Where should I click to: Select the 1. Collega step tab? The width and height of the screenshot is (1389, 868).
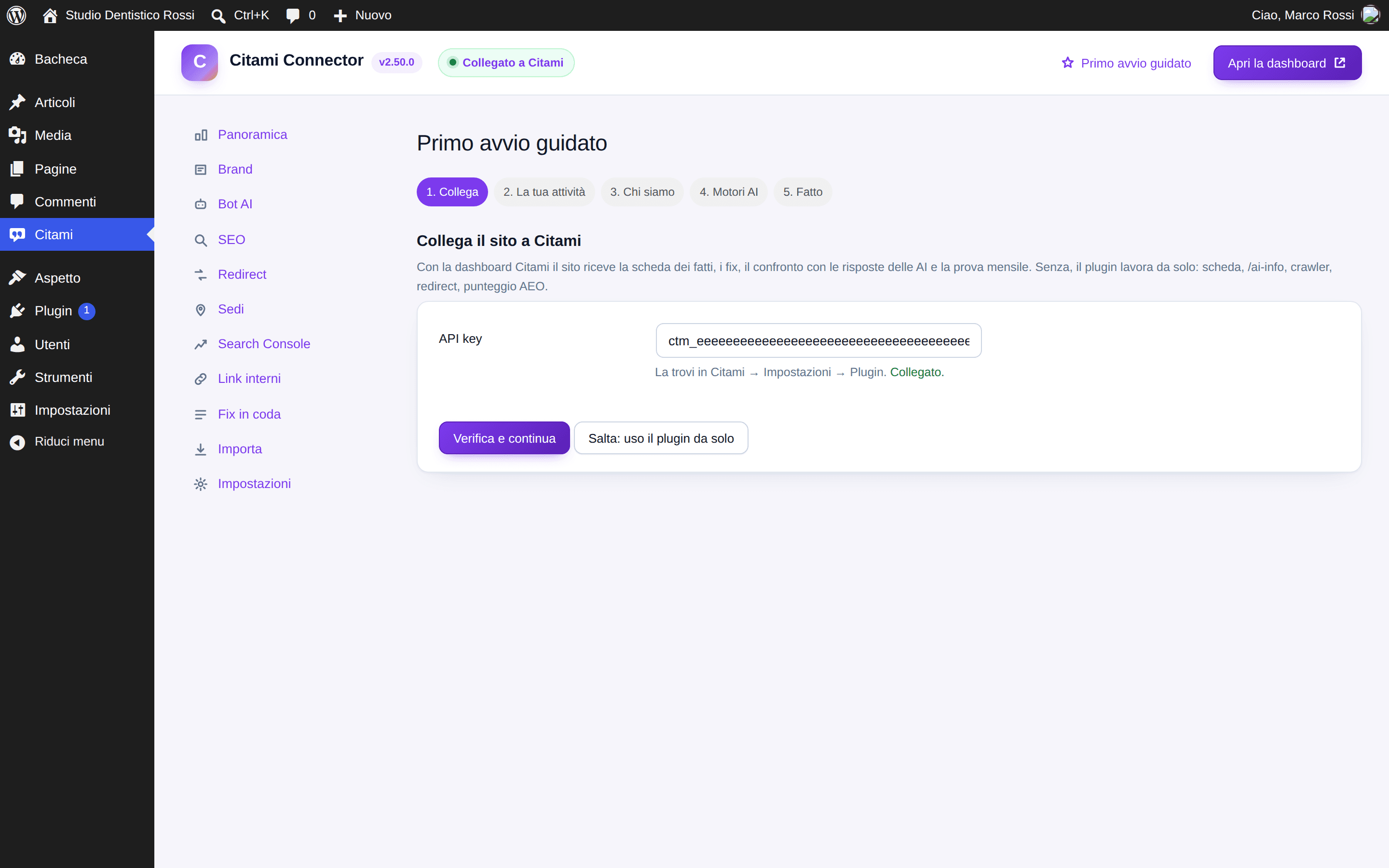452,192
